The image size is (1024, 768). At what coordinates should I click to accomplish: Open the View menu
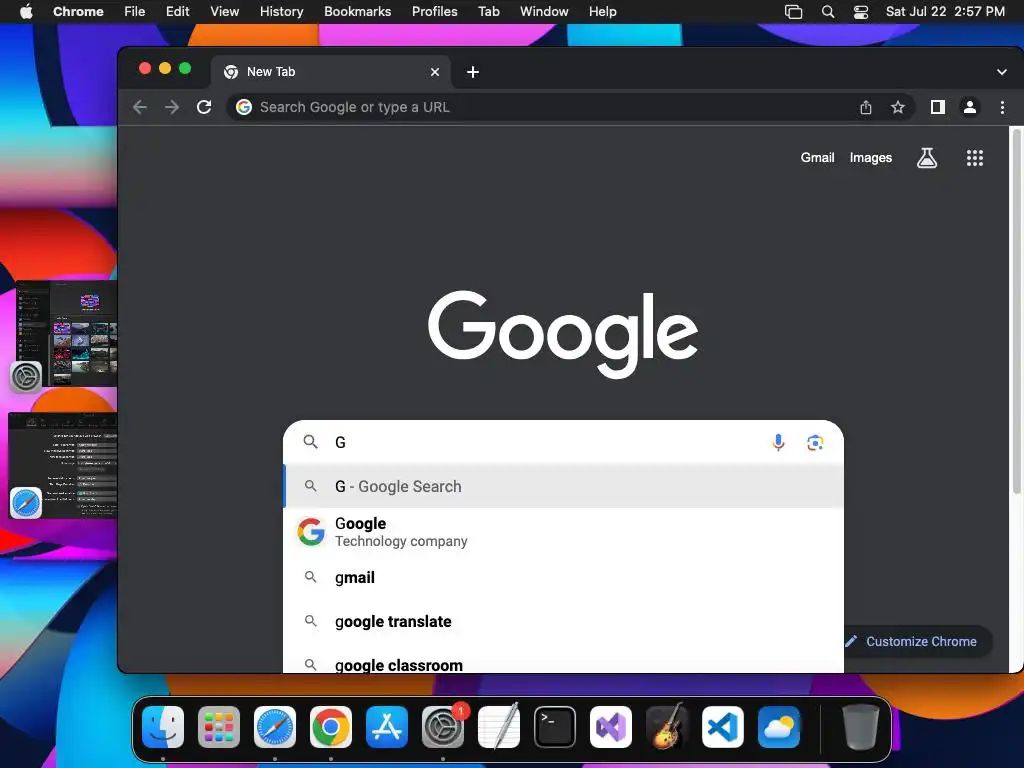click(x=225, y=12)
